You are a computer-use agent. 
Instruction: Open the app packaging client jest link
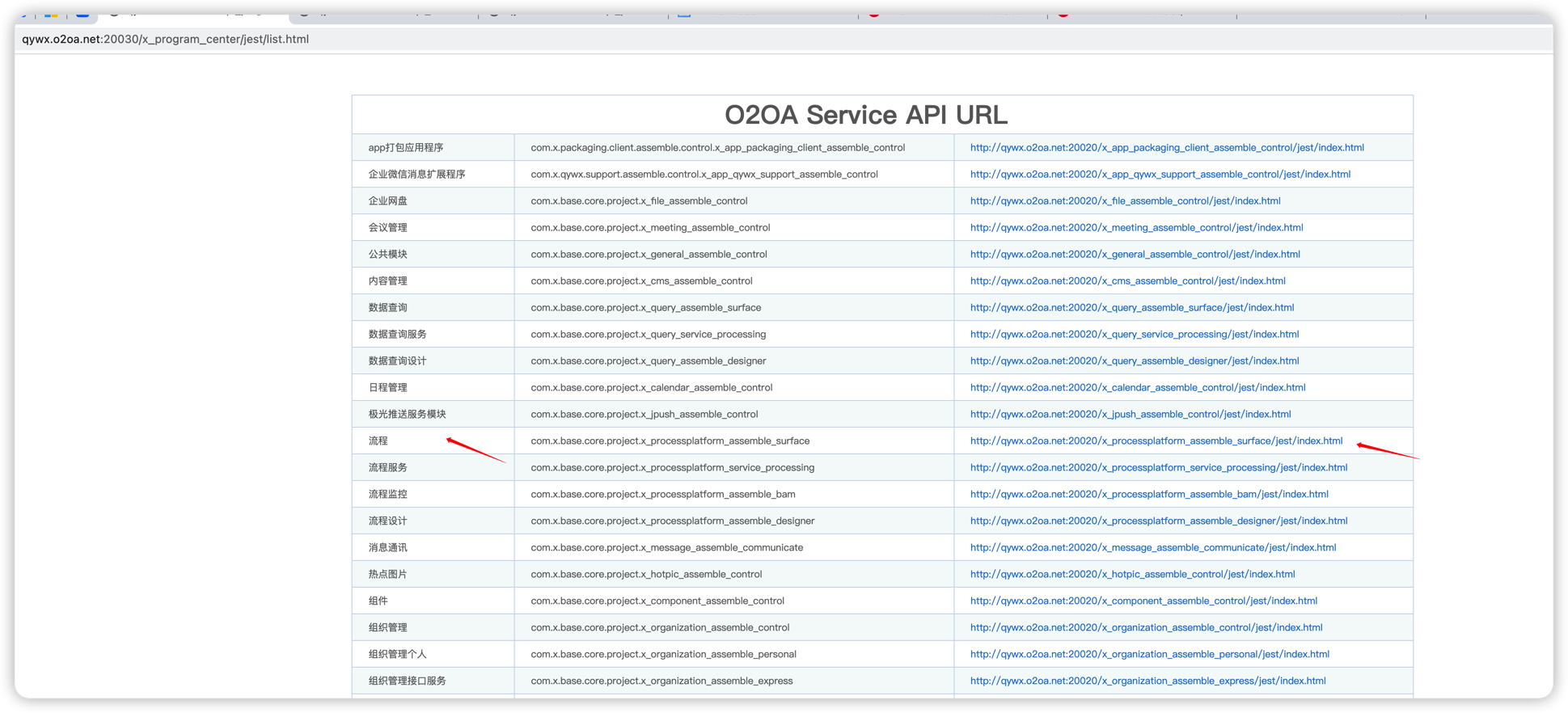coord(1166,148)
